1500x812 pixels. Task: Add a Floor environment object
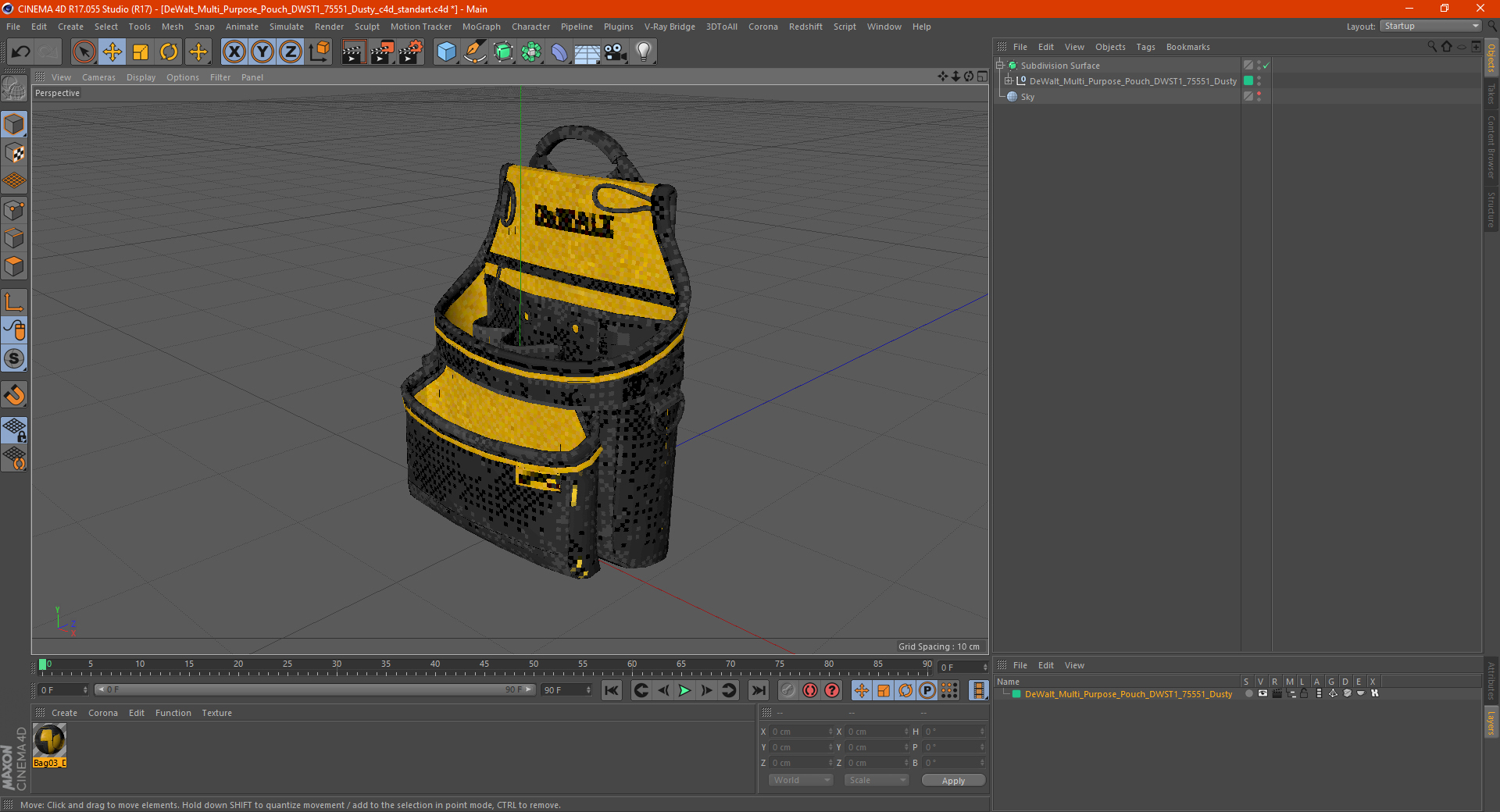(x=587, y=52)
